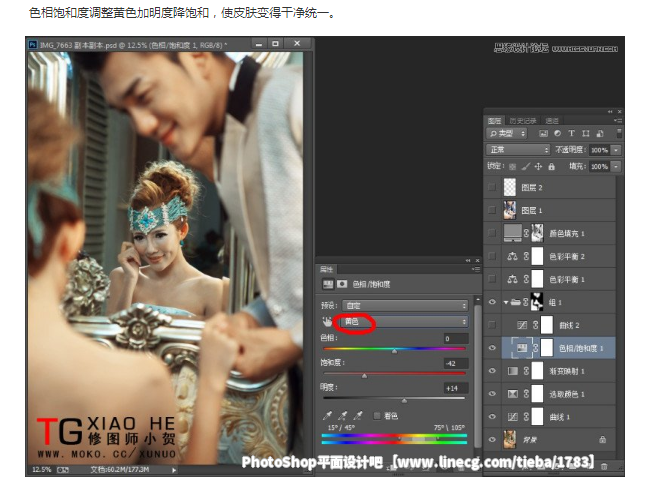Viewport: 650px width, 481px height.
Task: Open the 填充 fill arrow
Action: tap(616, 167)
